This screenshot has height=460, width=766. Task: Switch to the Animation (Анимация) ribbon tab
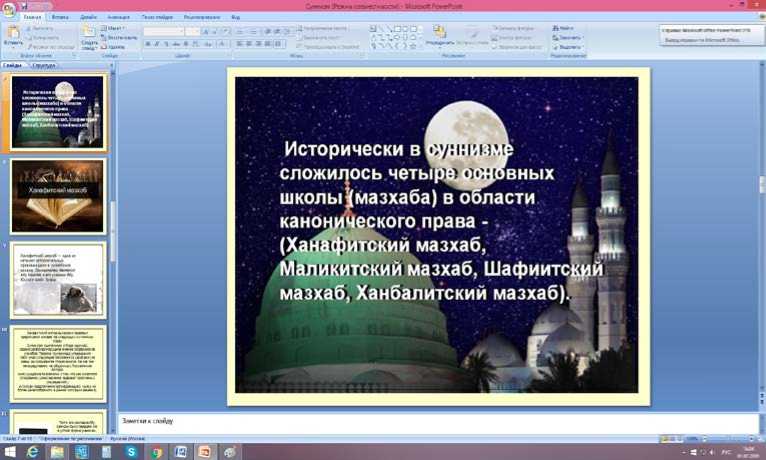tap(119, 17)
